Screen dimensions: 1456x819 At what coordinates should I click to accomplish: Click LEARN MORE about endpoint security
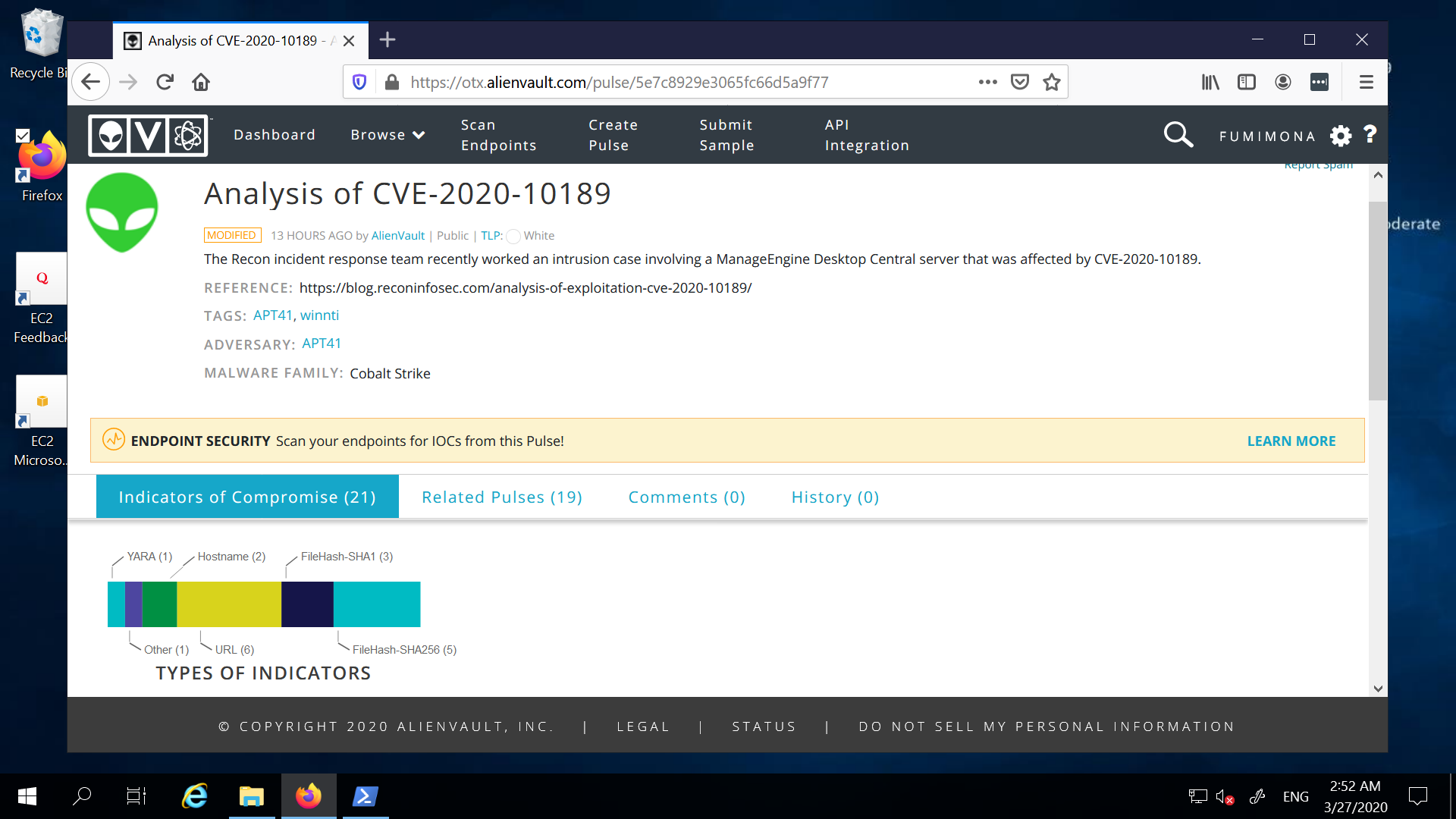point(1291,441)
